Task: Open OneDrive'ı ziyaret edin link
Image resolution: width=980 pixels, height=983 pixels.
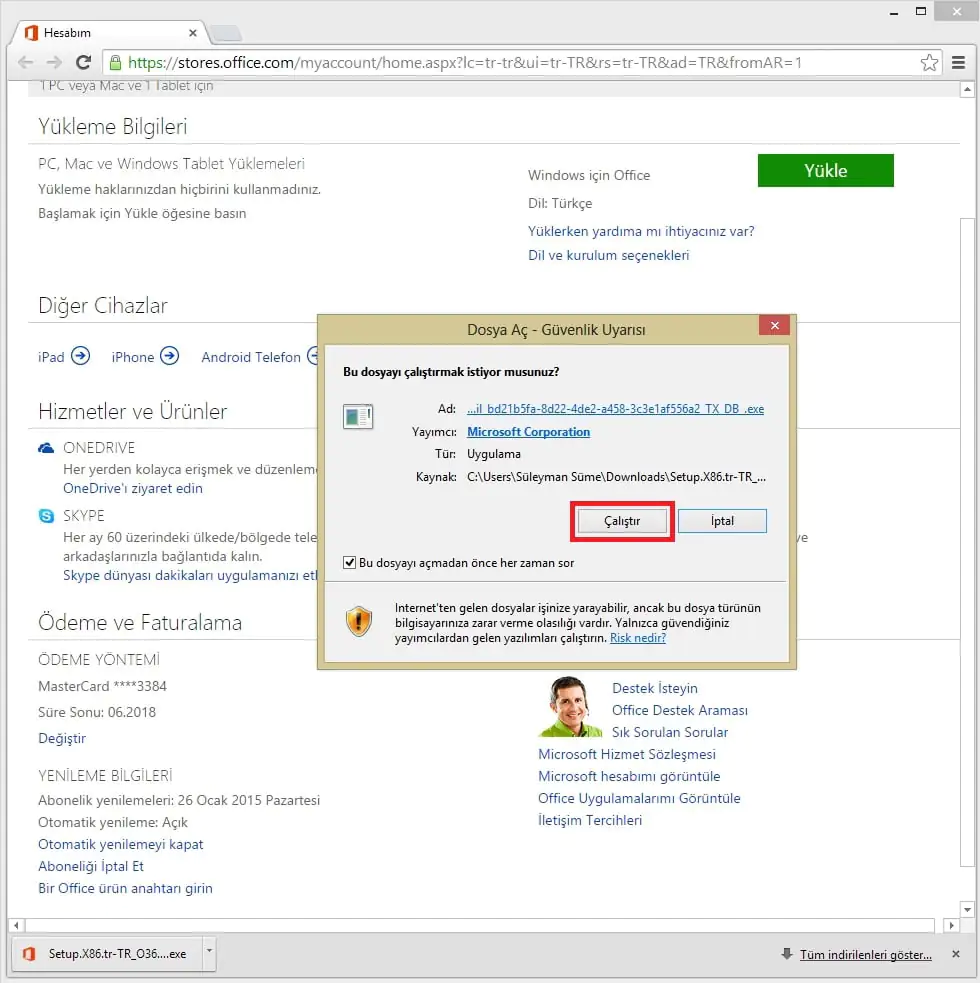Action: [132, 488]
